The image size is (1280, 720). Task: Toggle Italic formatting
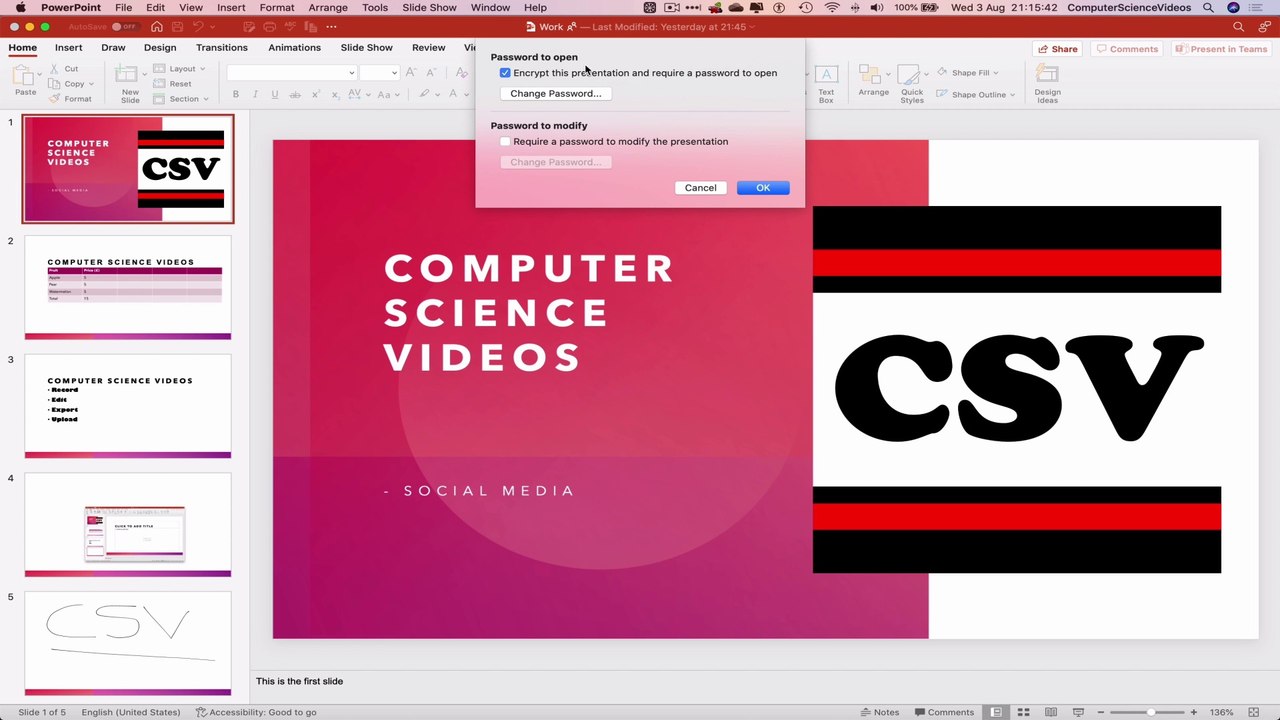click(255, 94)
